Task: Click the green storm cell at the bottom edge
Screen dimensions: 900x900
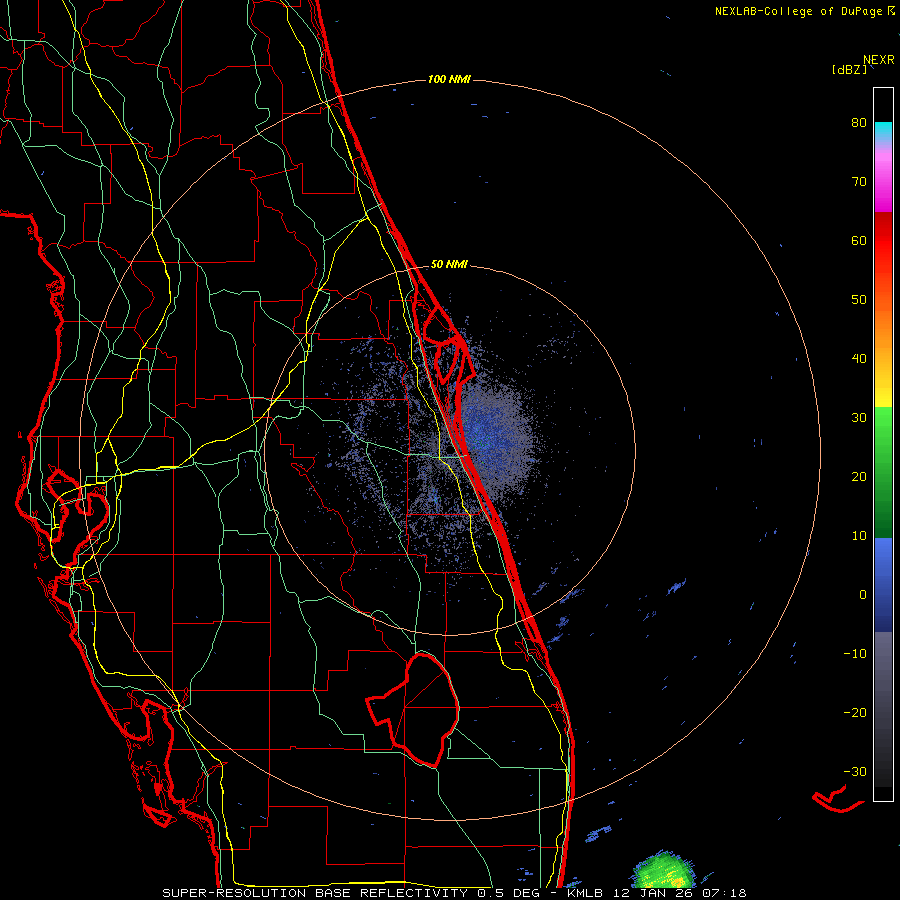Action: 663,871
